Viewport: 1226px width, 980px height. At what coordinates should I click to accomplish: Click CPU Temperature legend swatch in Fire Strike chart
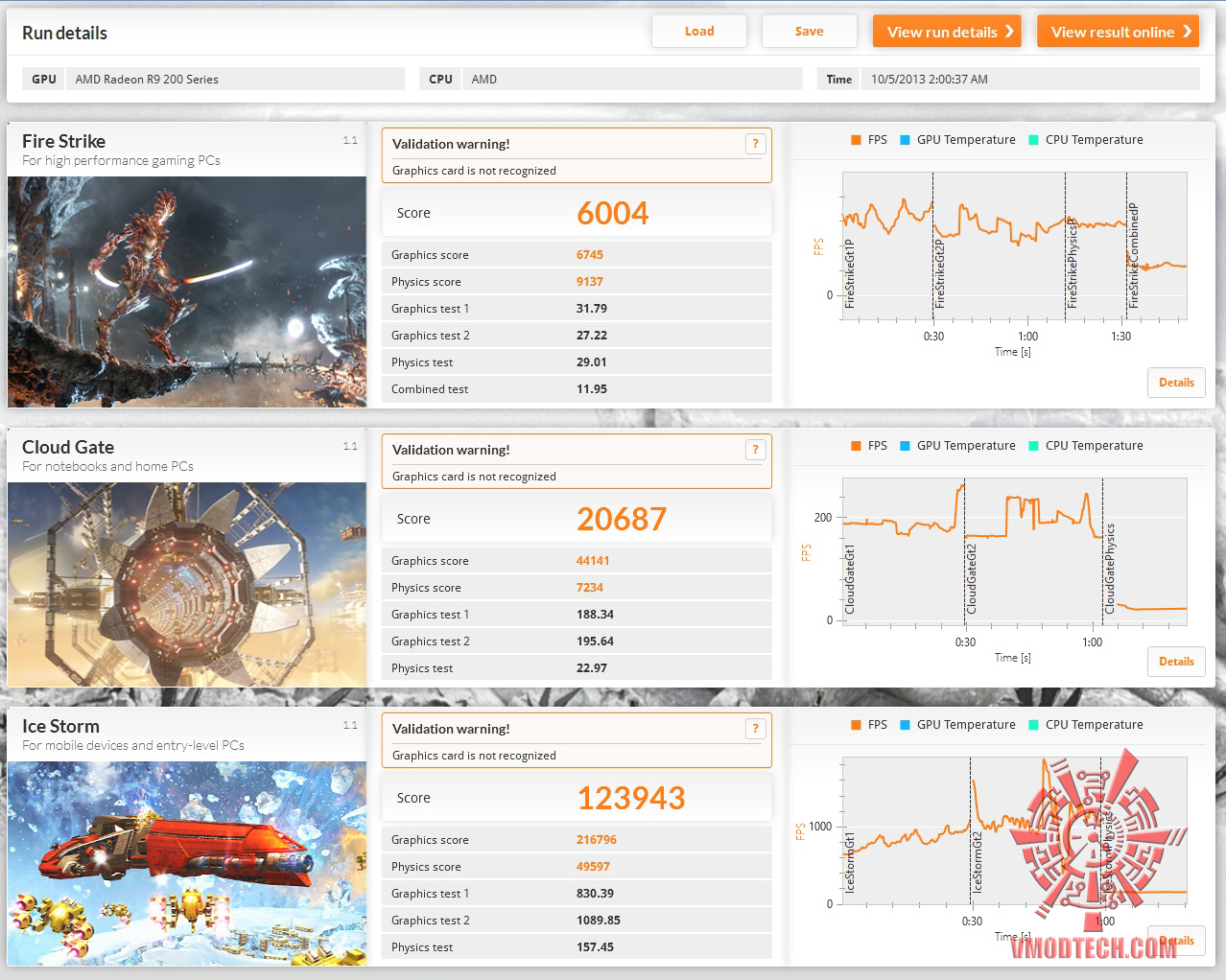pos(1033,140)
